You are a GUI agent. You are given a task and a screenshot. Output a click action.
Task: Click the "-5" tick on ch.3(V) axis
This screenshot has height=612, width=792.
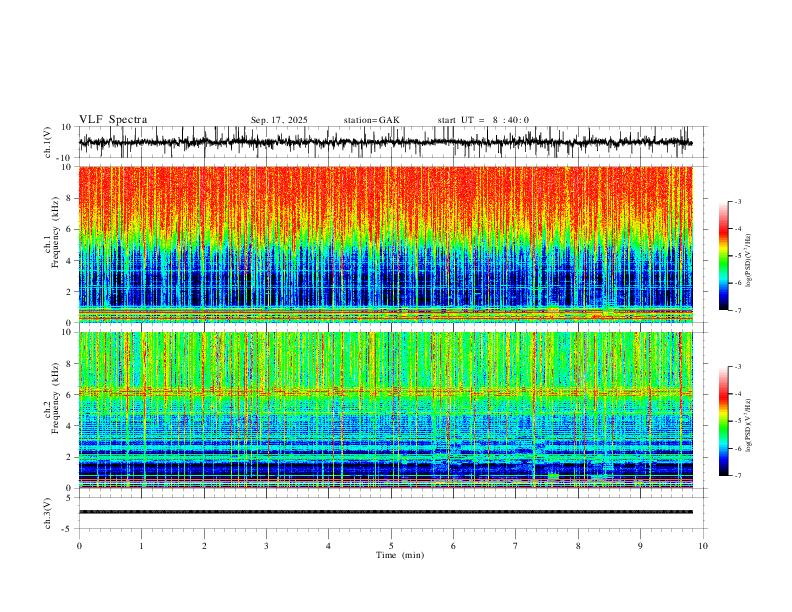68,529
